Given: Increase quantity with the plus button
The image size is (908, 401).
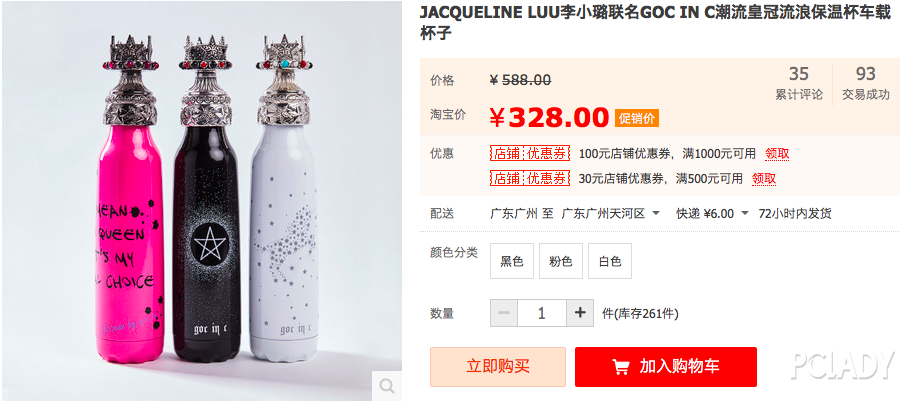Looking at the screenshot, I should coord(580,313).
